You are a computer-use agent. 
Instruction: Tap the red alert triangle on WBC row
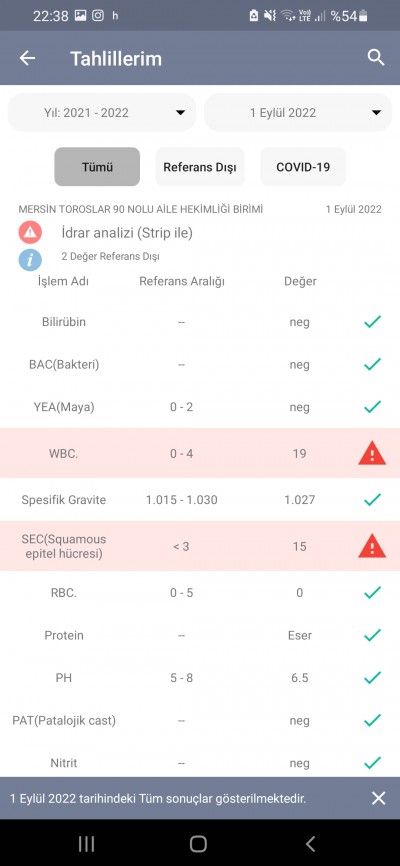(x=372, y=453)
